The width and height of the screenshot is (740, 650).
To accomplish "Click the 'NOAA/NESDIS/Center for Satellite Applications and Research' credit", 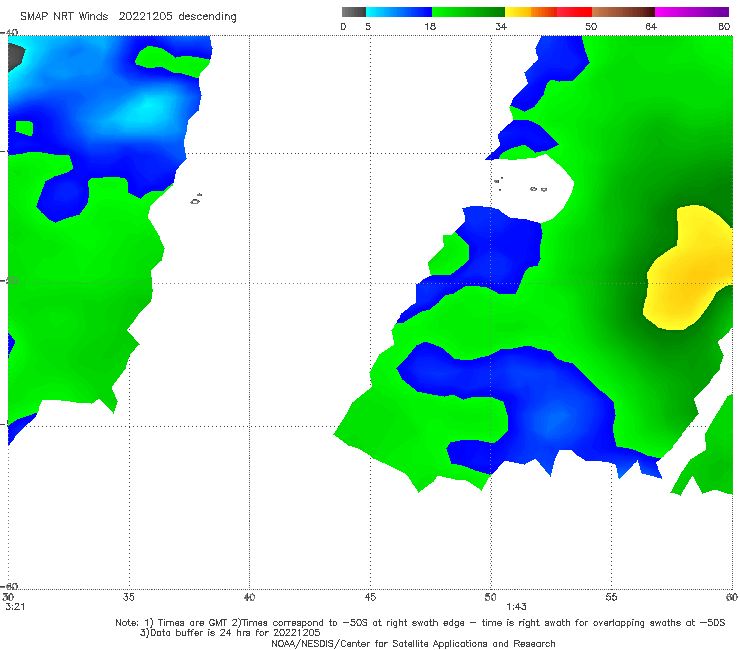I will point(413,643).
